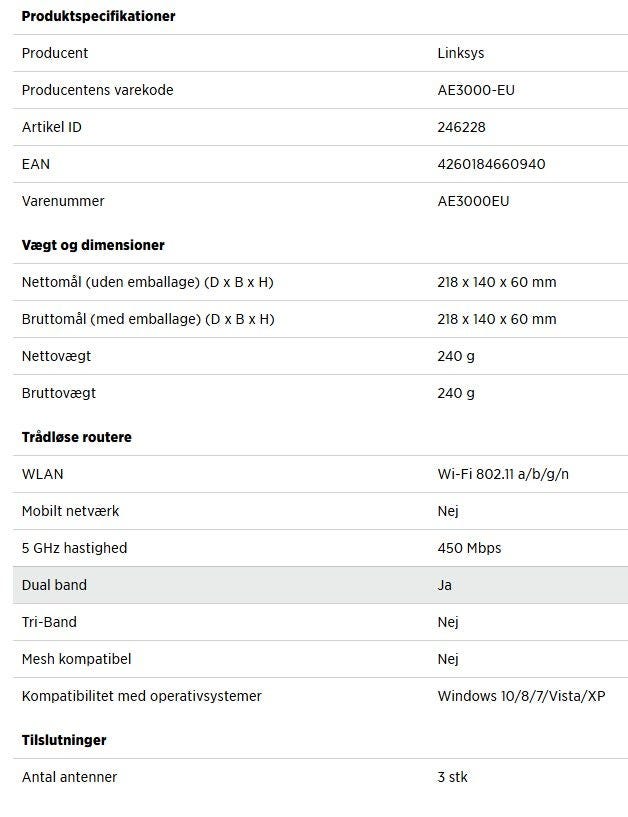Click the Windows 10/8/7/Vista/XP compatibility value
628x817 pixels.
[521, 696]
